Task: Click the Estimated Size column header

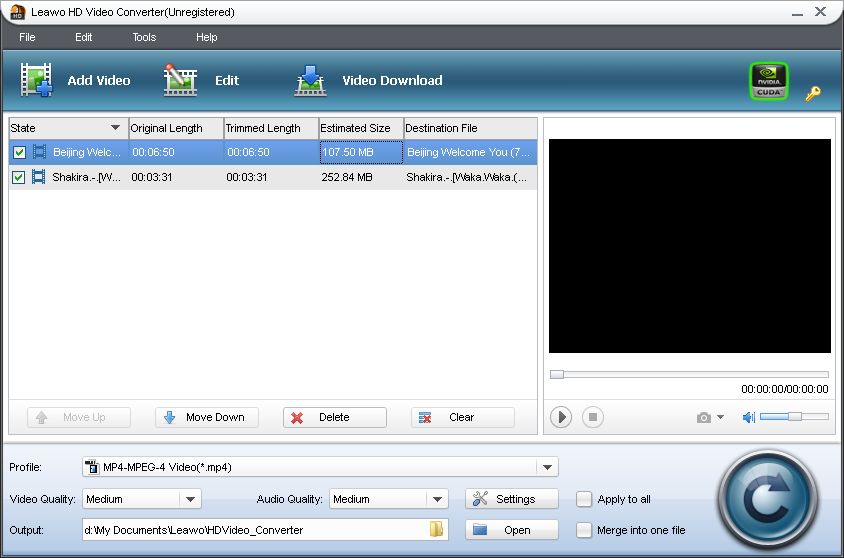Action: [x=361, y=128]
